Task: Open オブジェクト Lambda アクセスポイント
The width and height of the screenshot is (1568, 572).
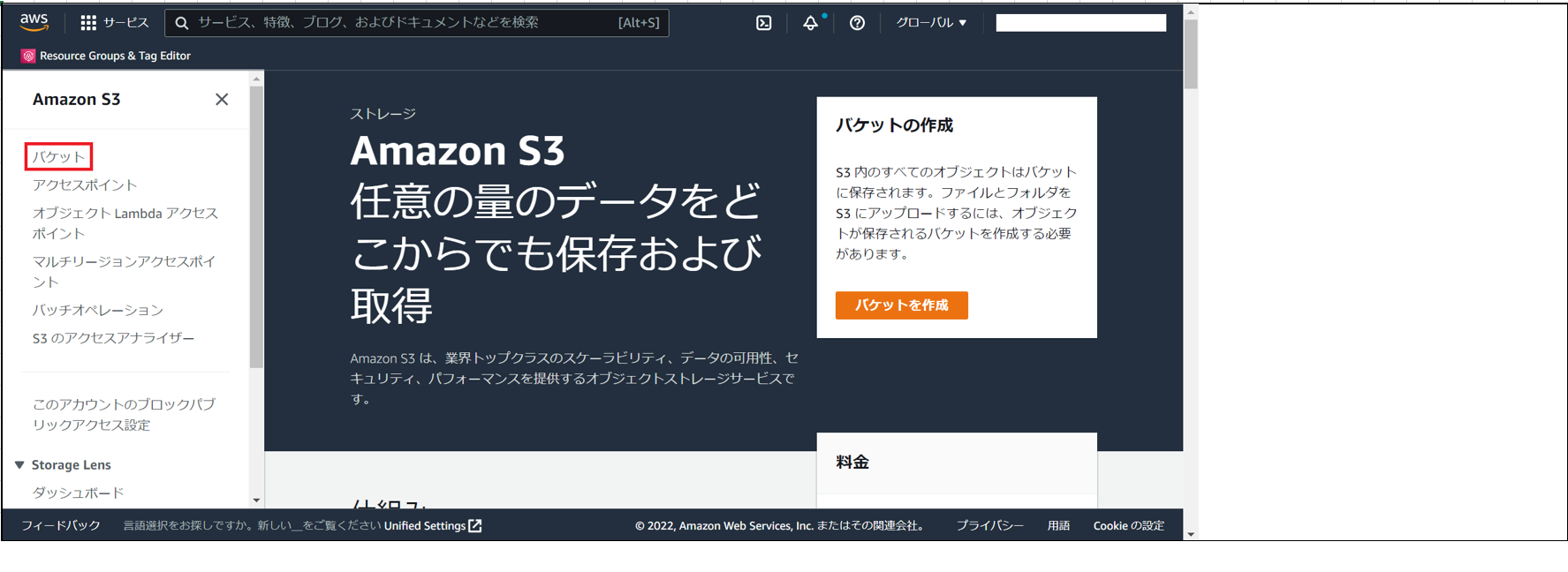Action: click(125, 223)
